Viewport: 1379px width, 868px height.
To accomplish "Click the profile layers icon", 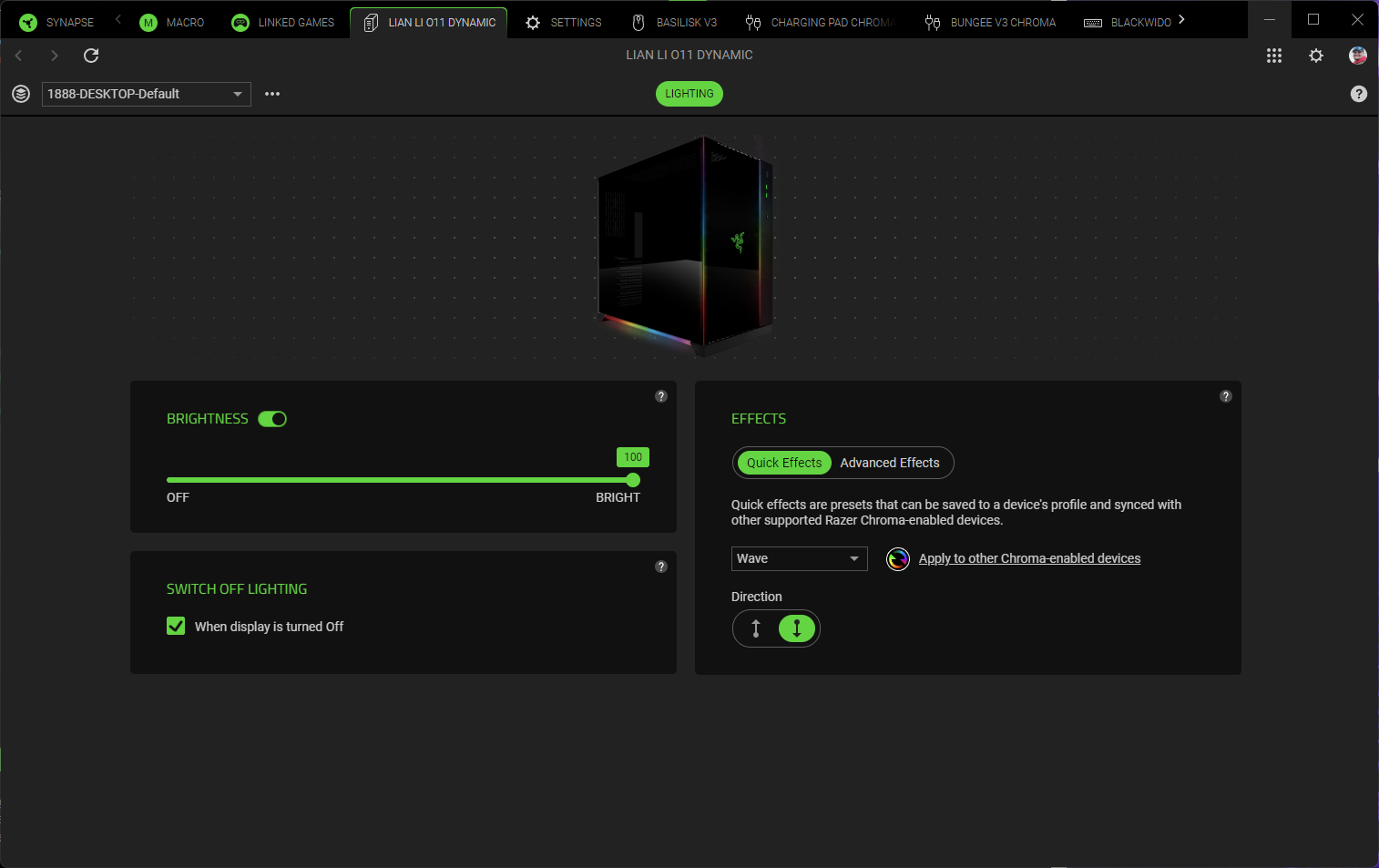I will tap(21, 94).
